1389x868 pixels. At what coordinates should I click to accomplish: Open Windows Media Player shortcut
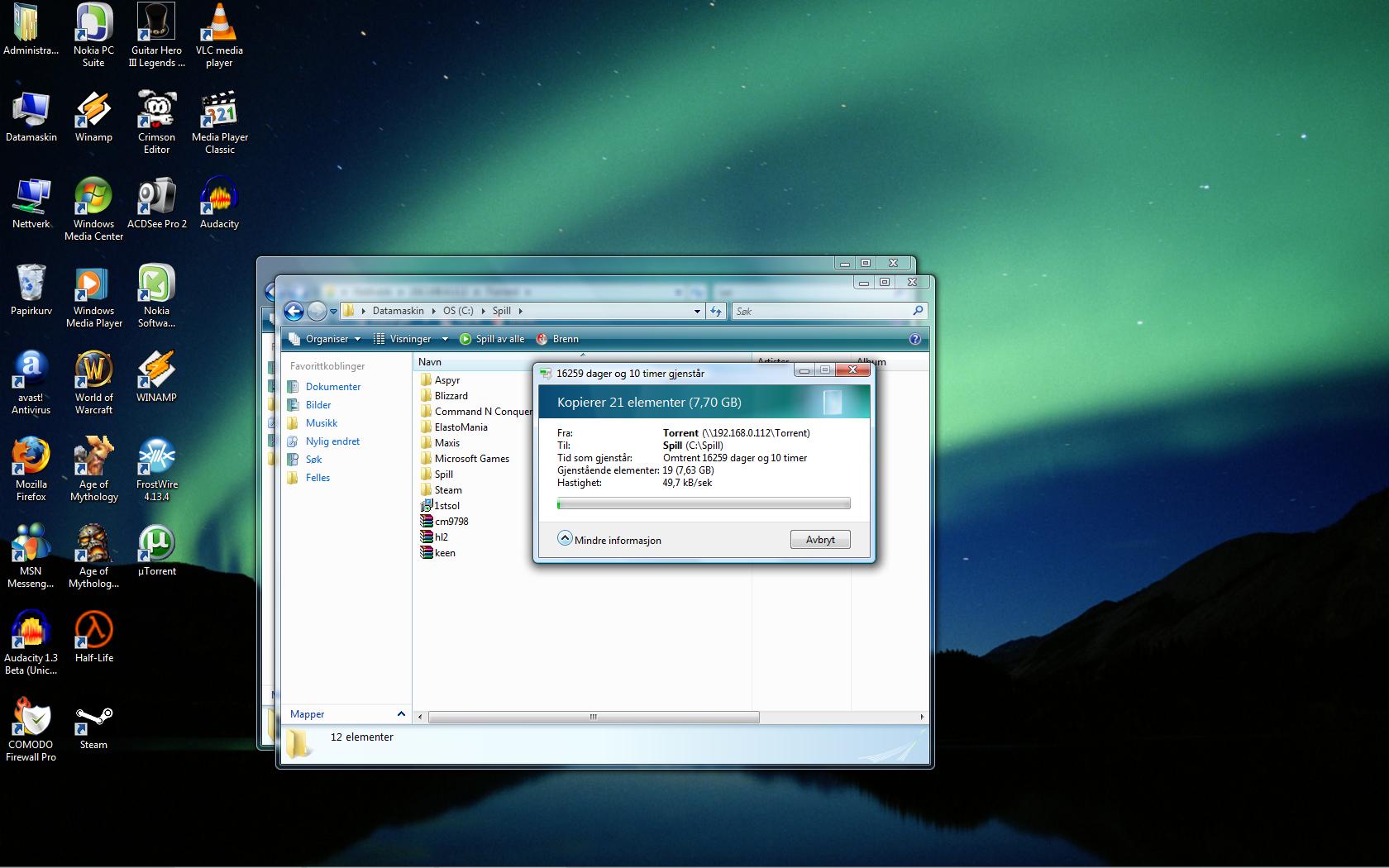(93, 296)
